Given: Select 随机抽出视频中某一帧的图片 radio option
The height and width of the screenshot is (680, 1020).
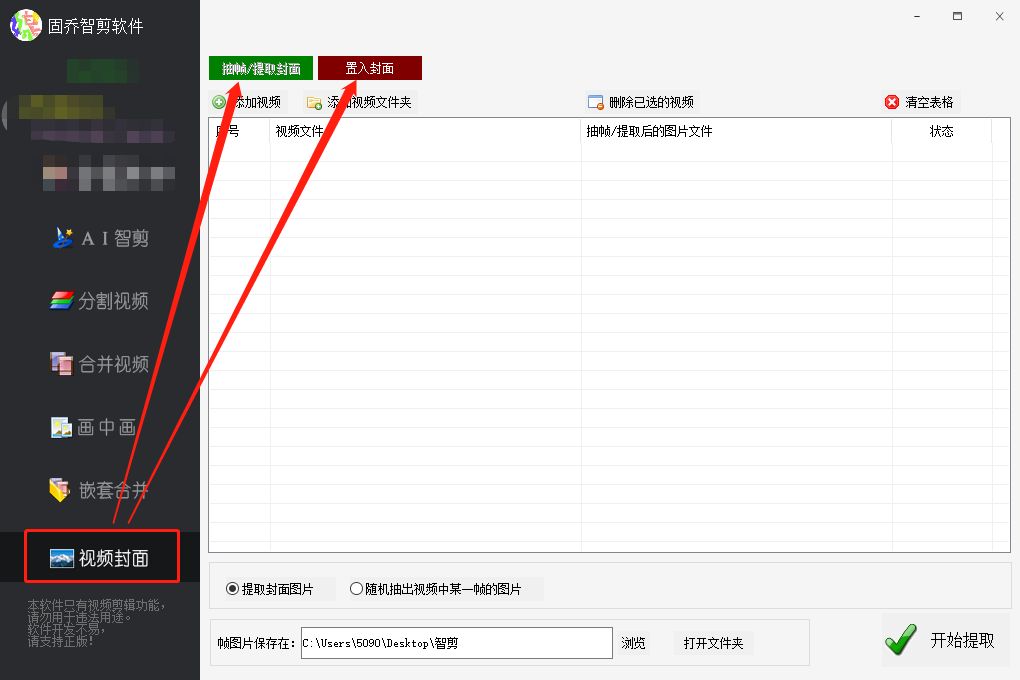Looking at the screenshot, I should tap(435, 589).
